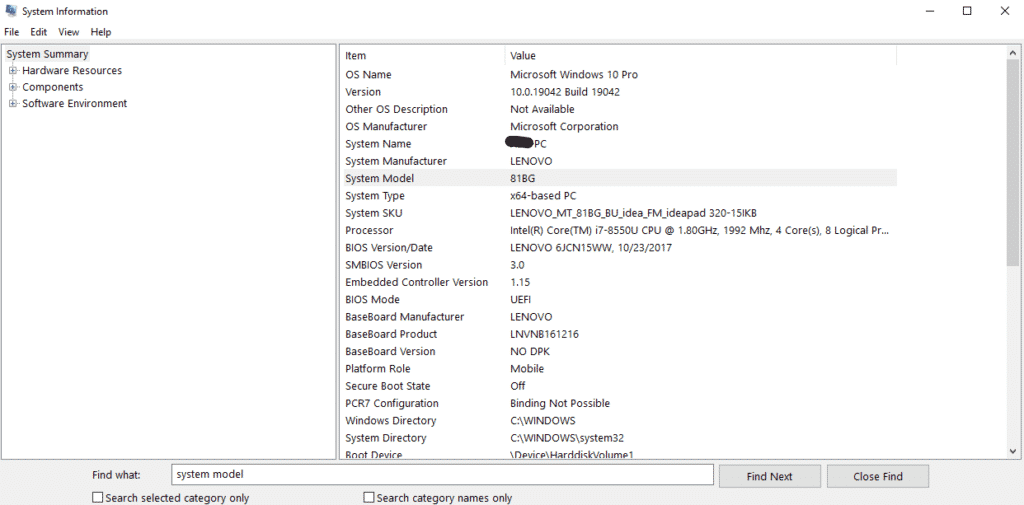Click the value 81BG
The image size is (1024, 505).
coord(523,178)
